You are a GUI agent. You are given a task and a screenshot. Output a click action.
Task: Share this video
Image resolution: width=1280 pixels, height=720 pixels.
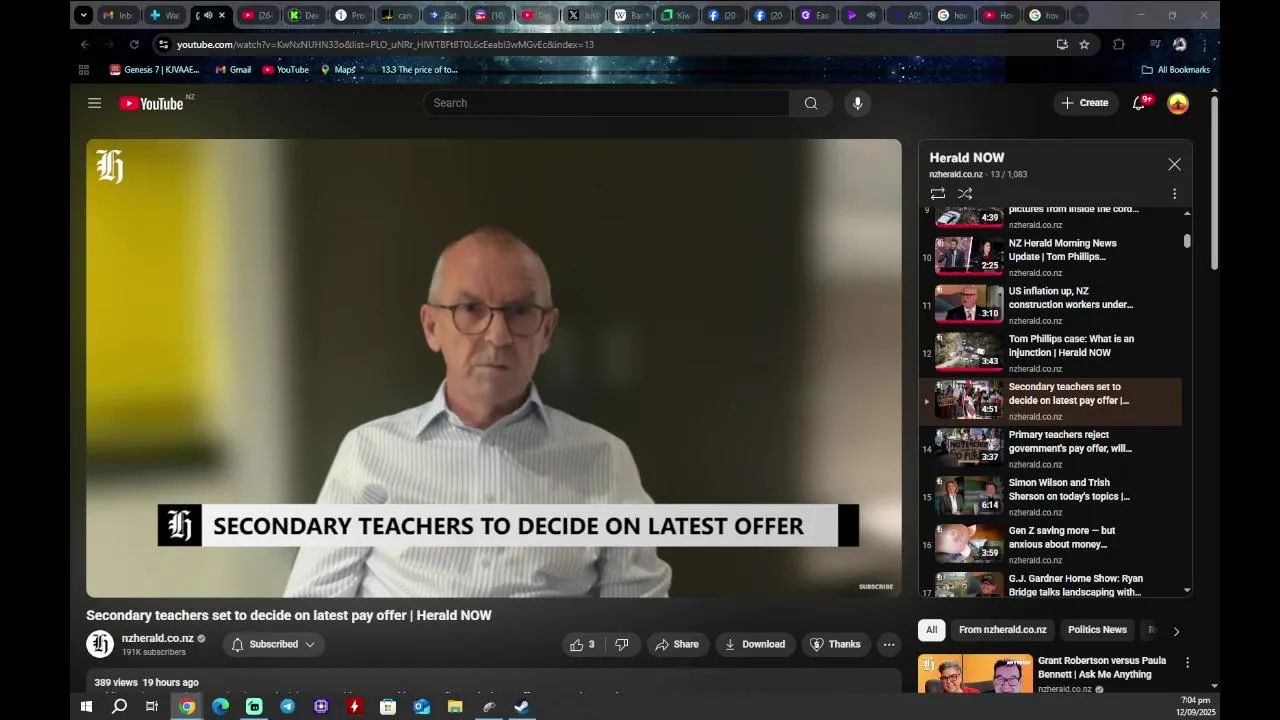click(x=677, y=644)
